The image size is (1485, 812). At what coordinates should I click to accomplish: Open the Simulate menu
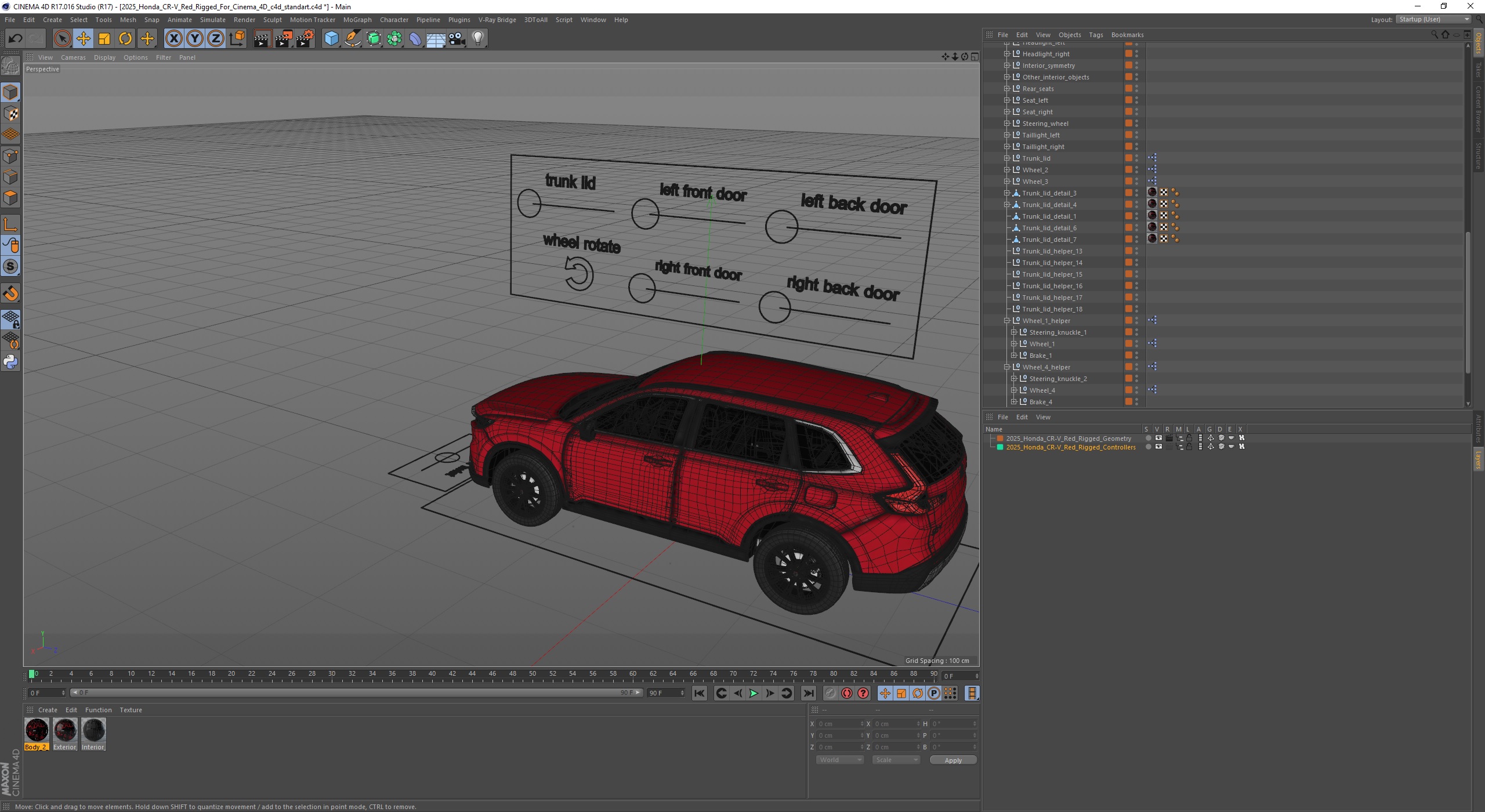(213, 20)
